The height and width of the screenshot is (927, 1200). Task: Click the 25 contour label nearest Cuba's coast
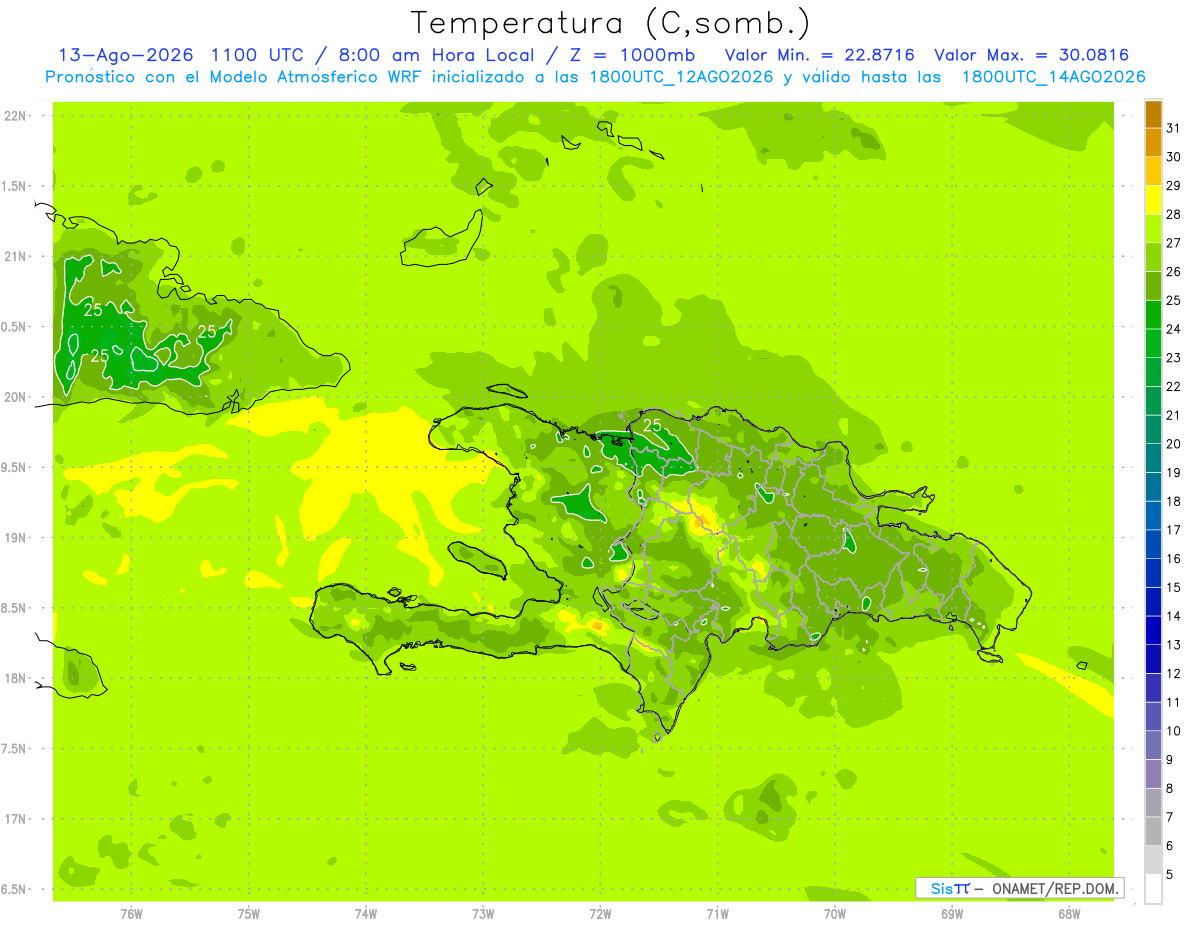point(208,331)
